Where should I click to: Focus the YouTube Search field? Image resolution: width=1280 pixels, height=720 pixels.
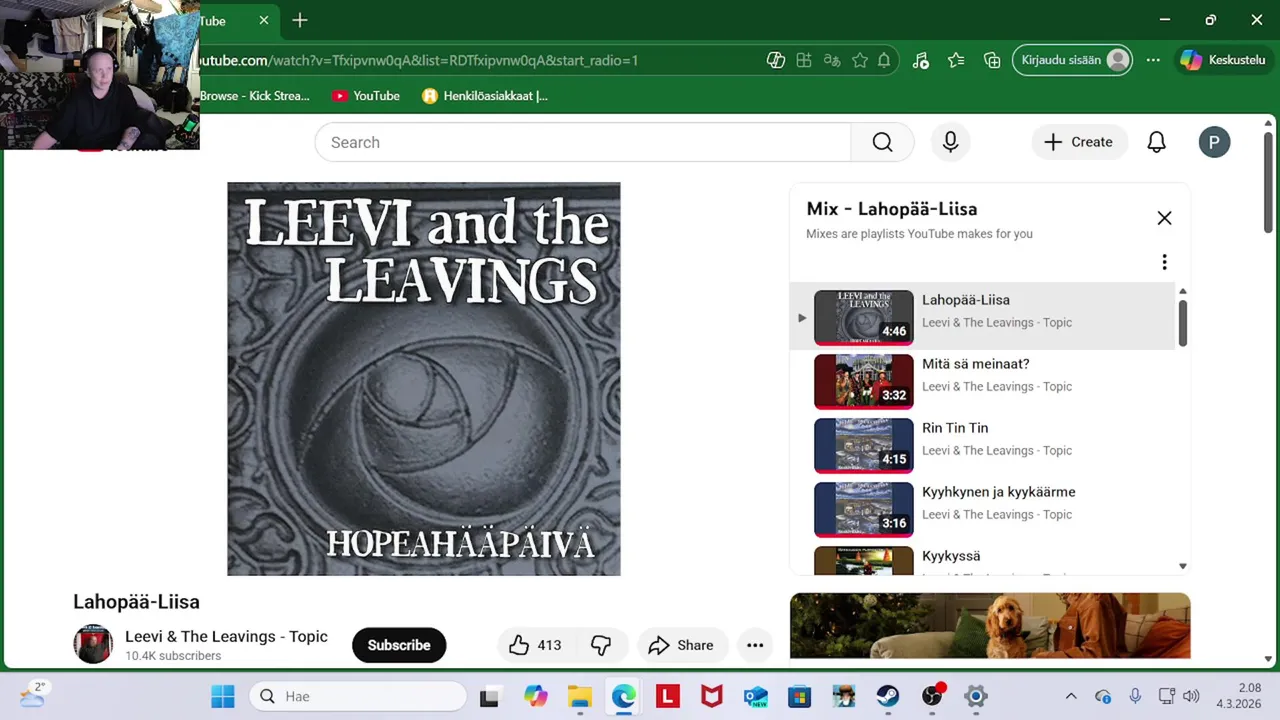click(x=583, y=142)
